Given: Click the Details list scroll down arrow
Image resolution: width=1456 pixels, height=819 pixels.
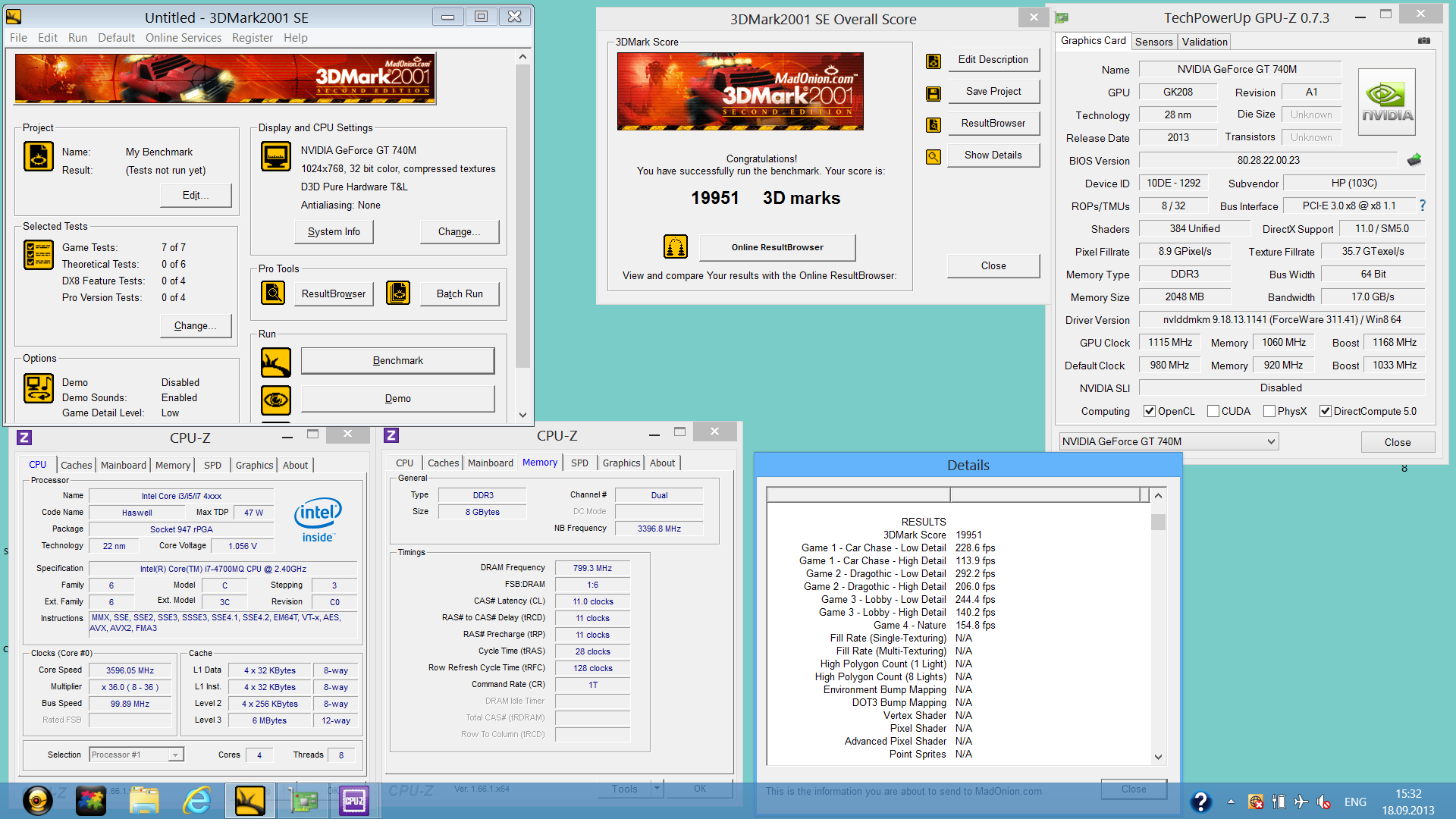Looking at the screenshot, I should tap(1158, 757).
